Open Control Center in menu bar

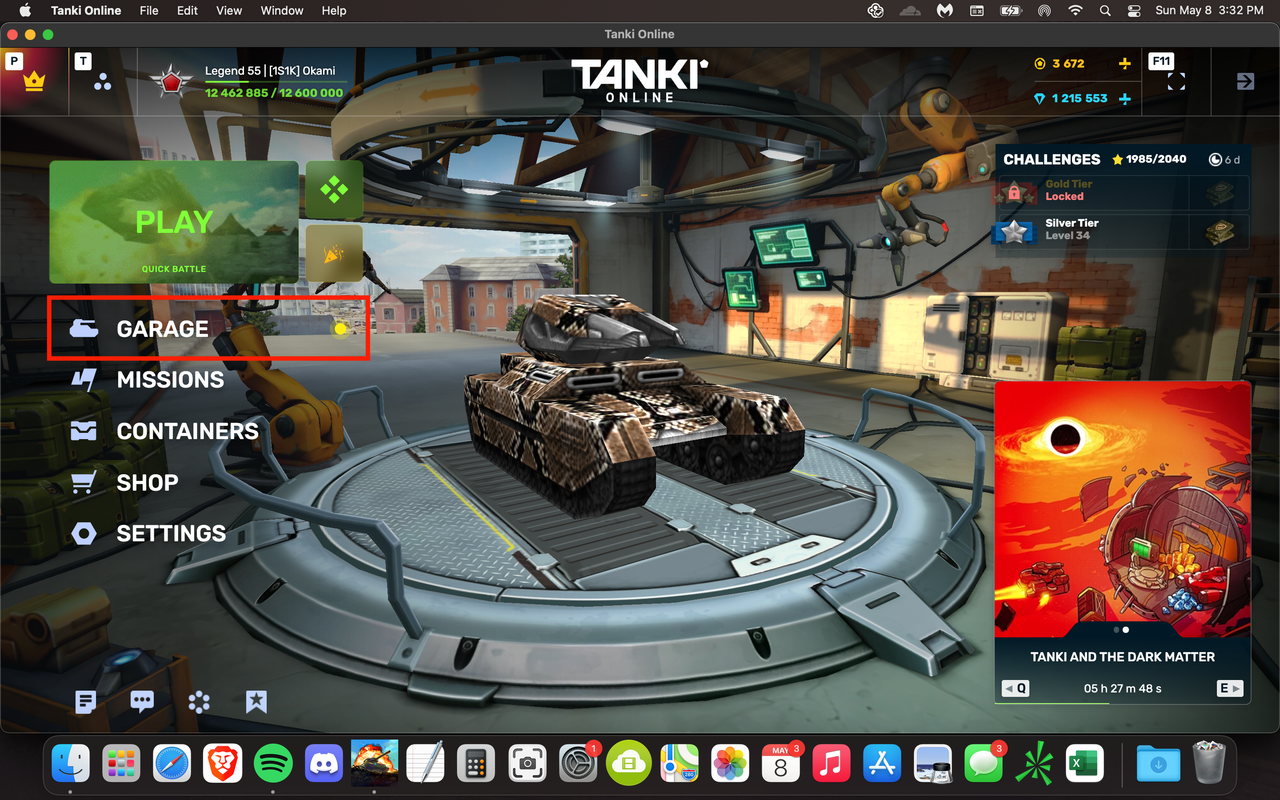click(x=1134, y=10)
